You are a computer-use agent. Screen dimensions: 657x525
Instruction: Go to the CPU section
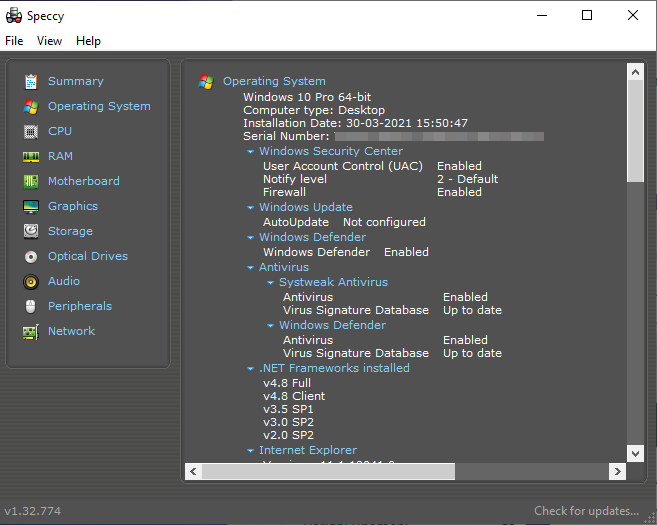(60, 131)
